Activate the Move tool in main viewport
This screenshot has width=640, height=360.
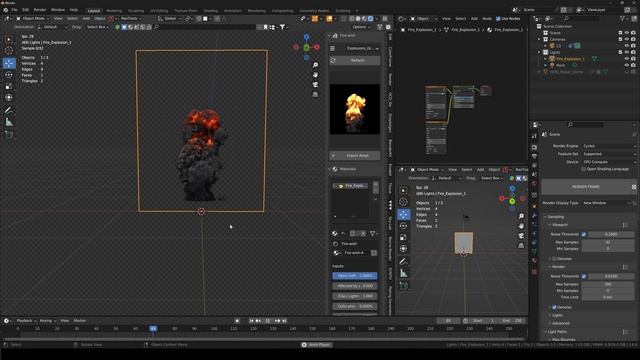tap(9, 63)
